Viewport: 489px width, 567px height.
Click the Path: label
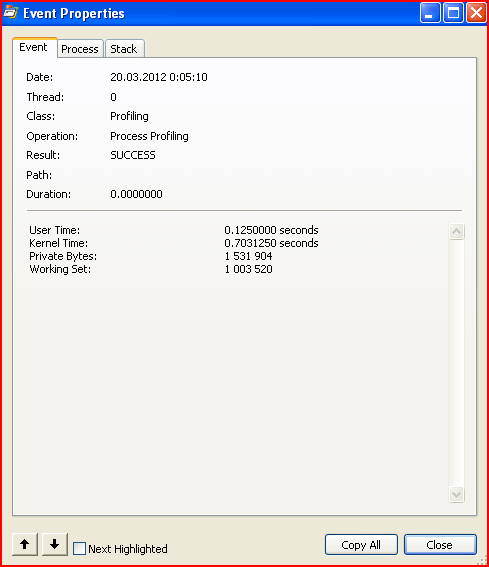coord(39,175)
